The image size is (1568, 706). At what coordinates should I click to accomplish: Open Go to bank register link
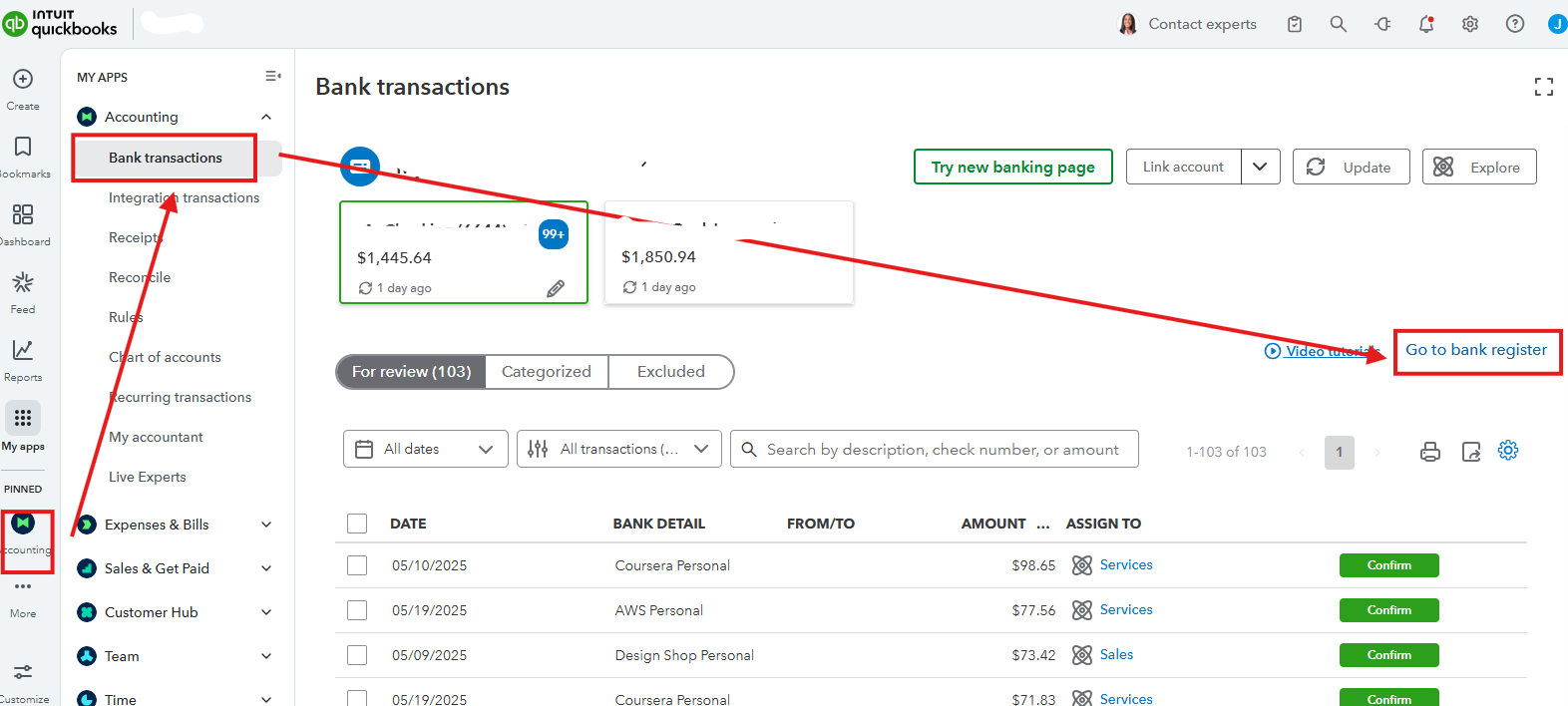[1476, 350]
